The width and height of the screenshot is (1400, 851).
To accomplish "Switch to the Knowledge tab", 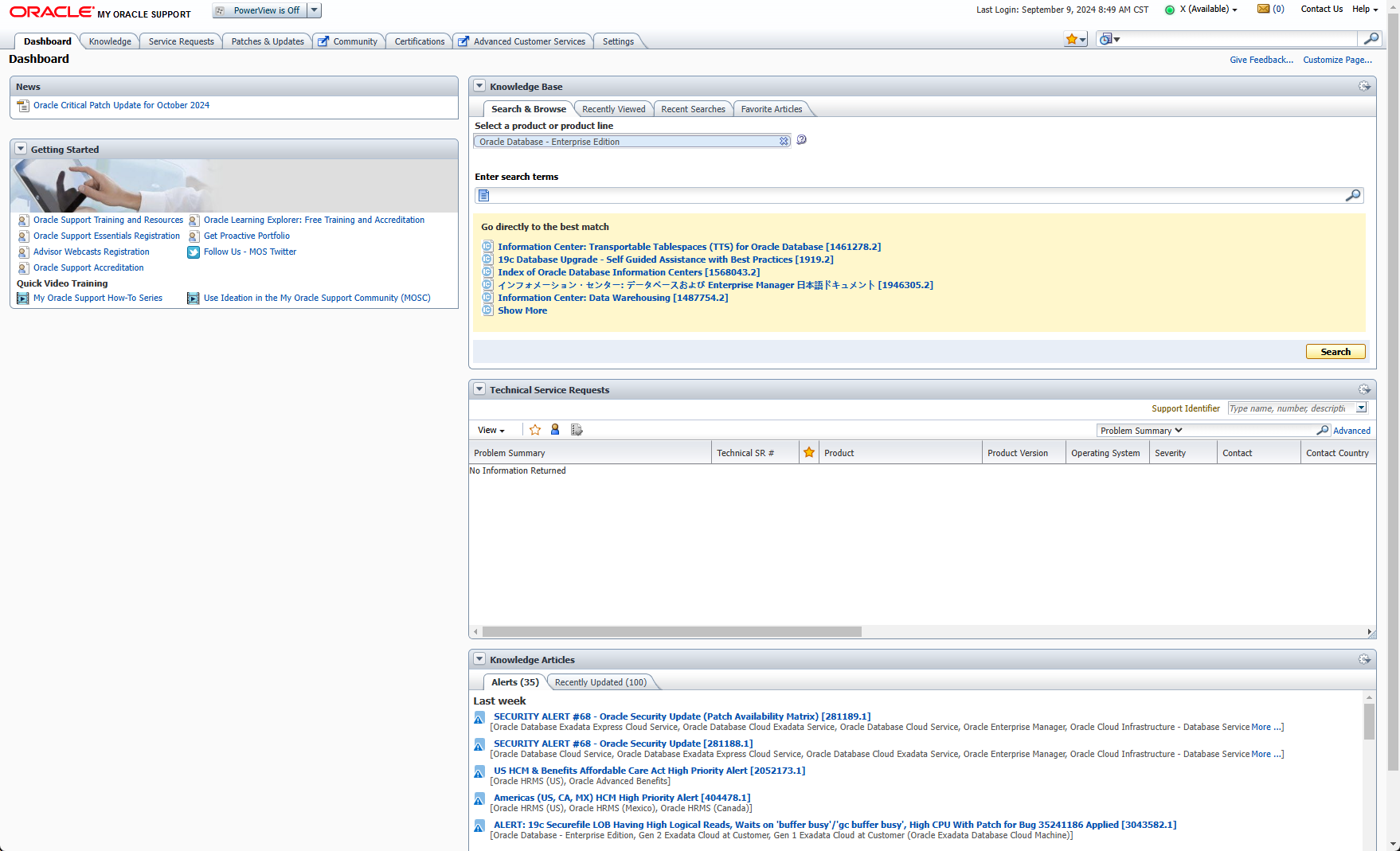I will (110, 41).
